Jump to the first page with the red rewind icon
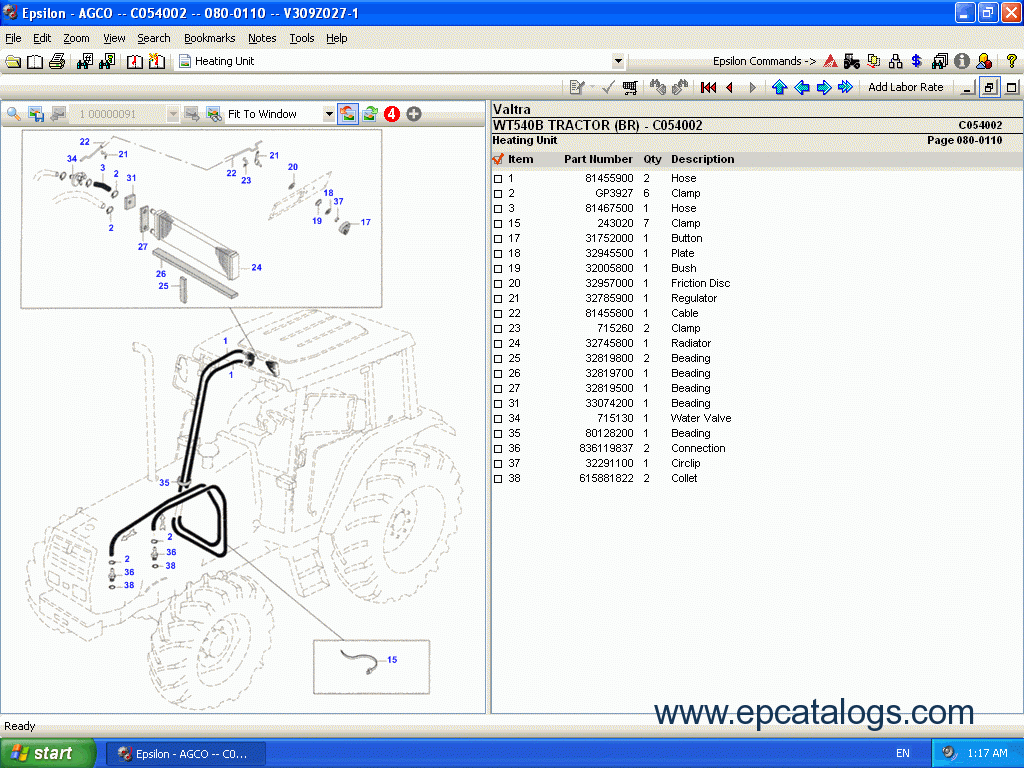This screenshot has width=1024, height=768. point(708,88)
